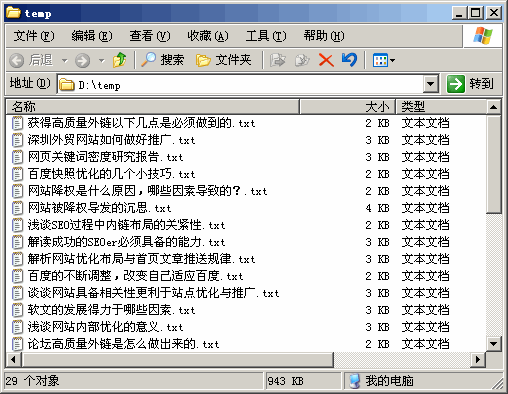Open the 查看(V) menu
Screen dimensions: 508x394
click(150, 35)
